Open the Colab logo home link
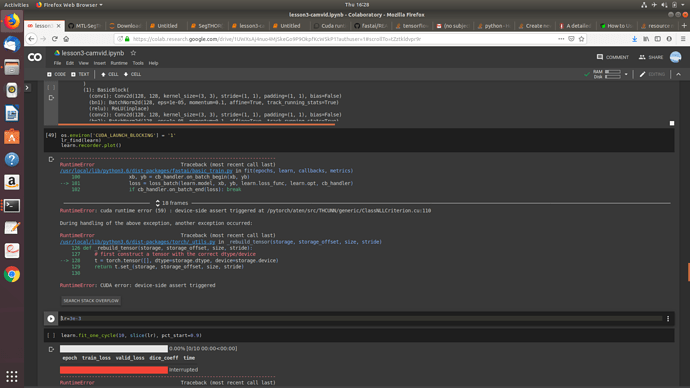 [x=35, y=57]
